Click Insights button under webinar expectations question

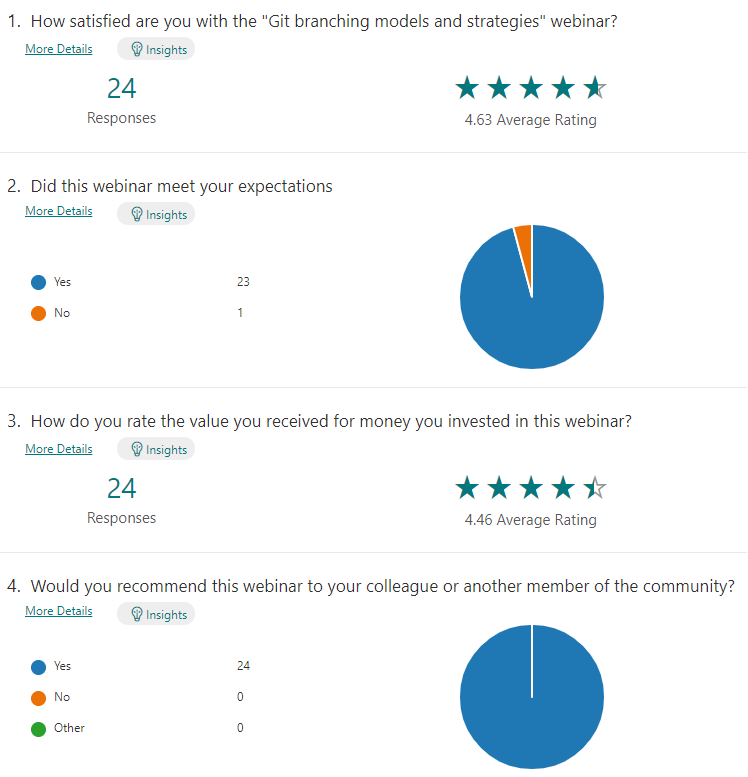pos(156,214)
